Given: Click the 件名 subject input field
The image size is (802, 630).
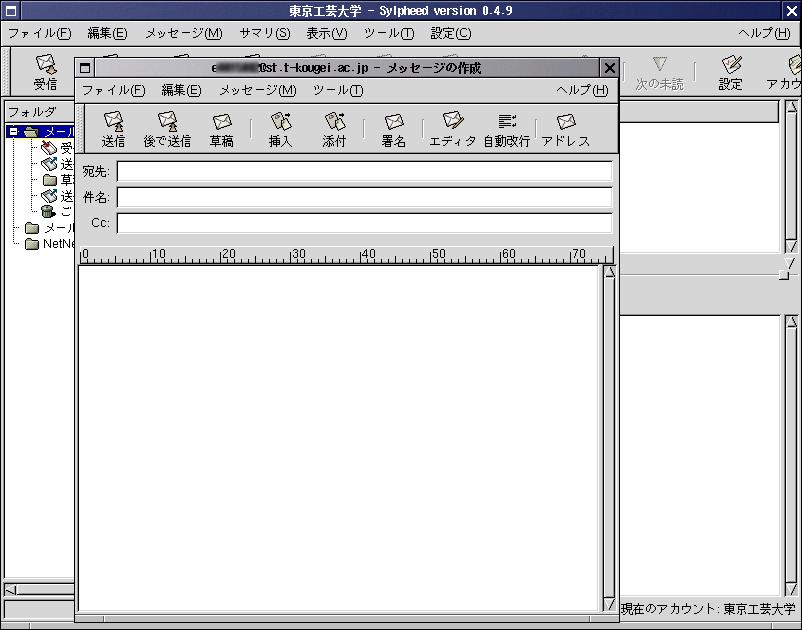Looking at the screenshot, I should [364, 197].
